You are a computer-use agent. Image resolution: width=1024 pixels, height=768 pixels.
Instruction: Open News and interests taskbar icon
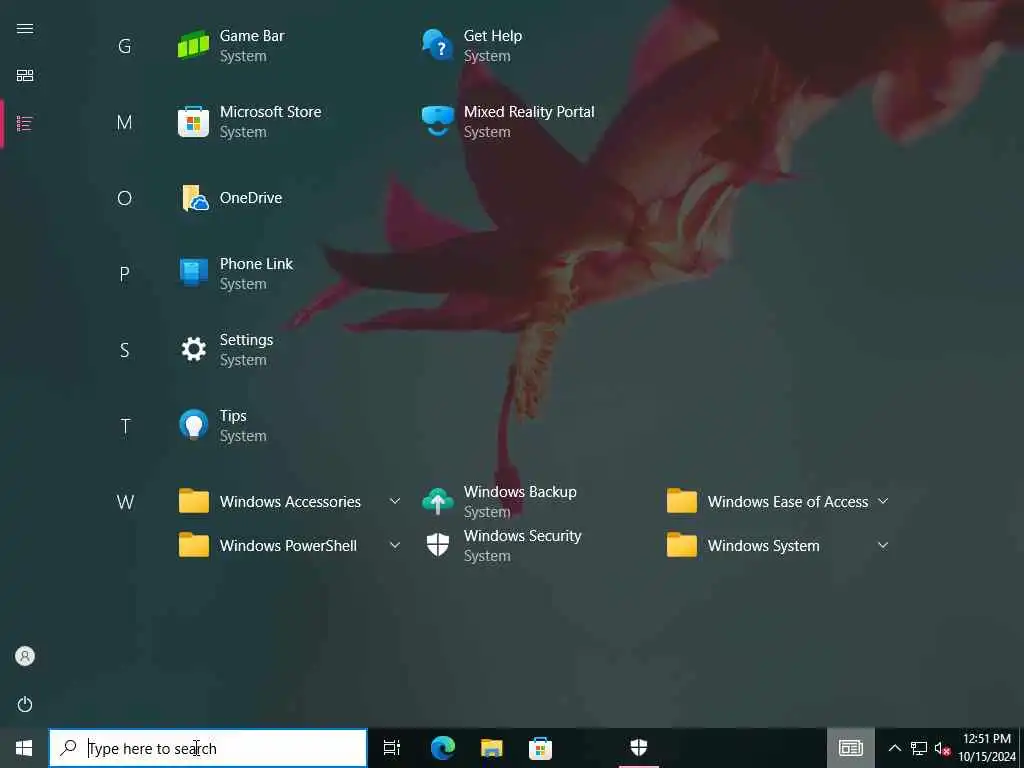pyautogui.click(x=851, y=748)
